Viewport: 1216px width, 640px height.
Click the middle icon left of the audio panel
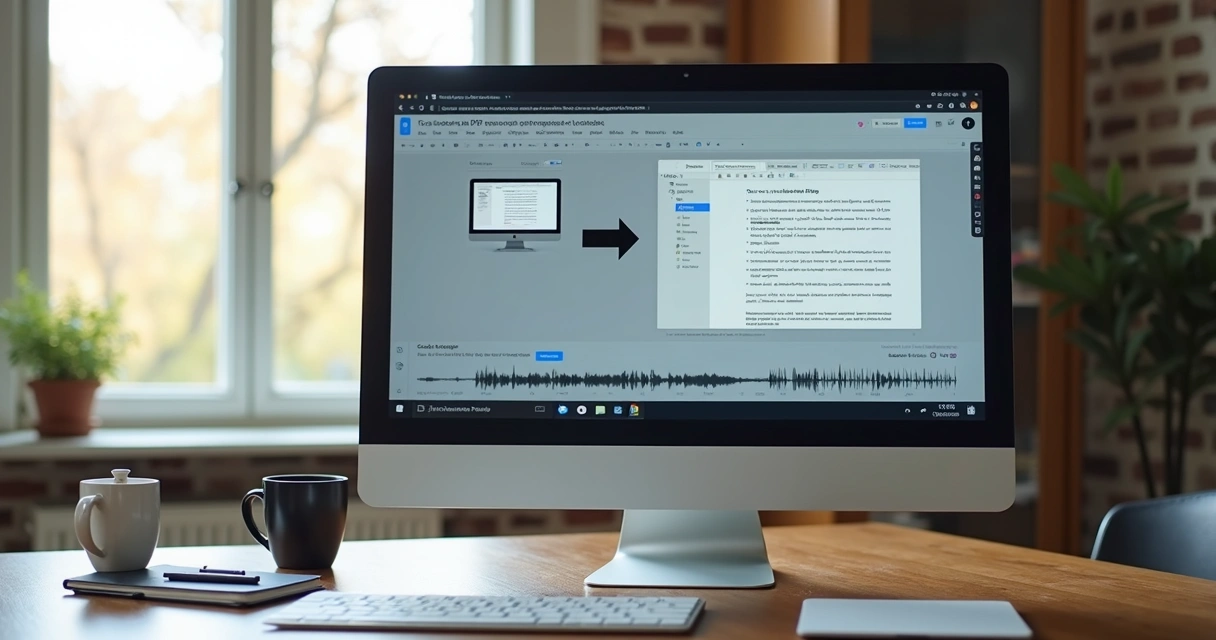click(x=399, y=366)
